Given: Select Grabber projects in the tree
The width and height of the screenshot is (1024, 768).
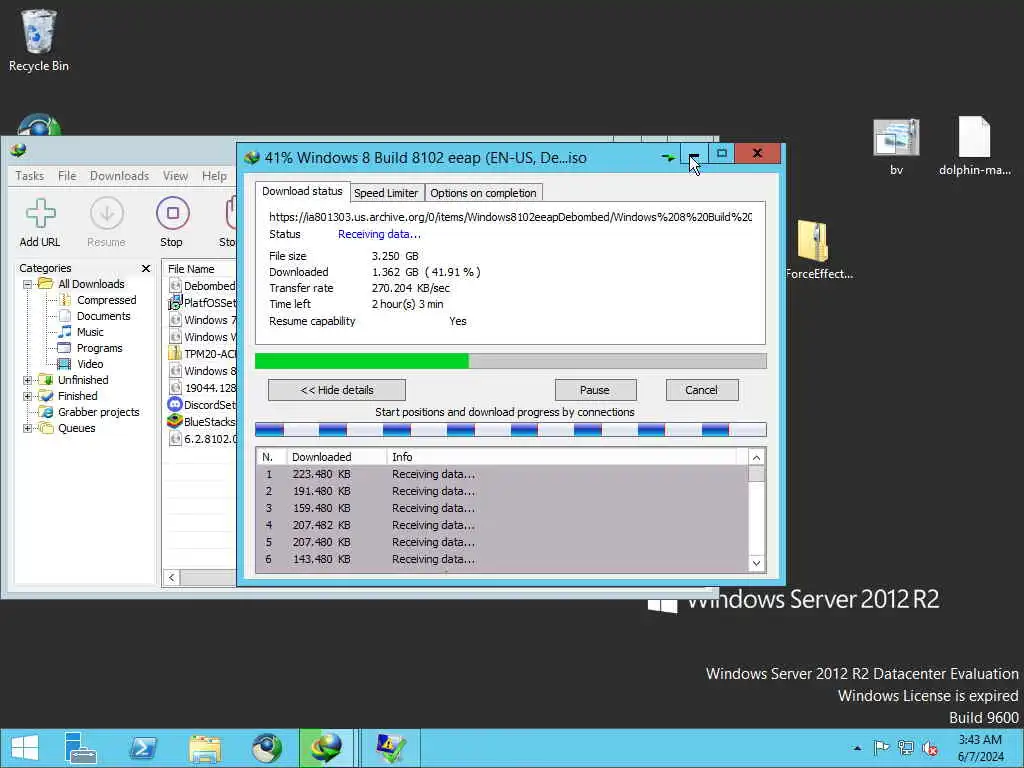Looking at the screenshot, I should [99, 412].
